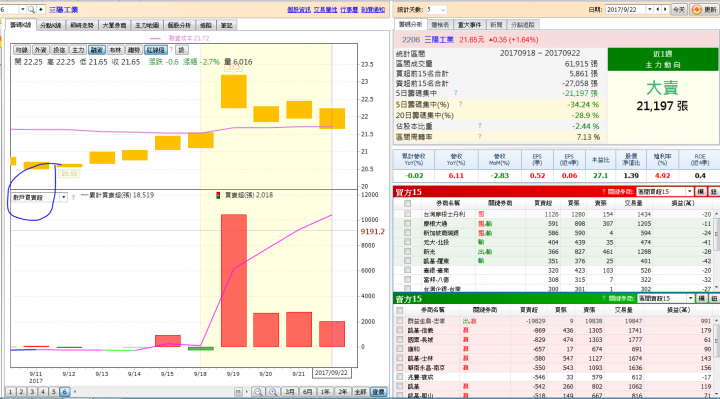Click the plus add-stock icon
Image resolution: width=720 pixels, height=399 pixels.
coord(41,10)
